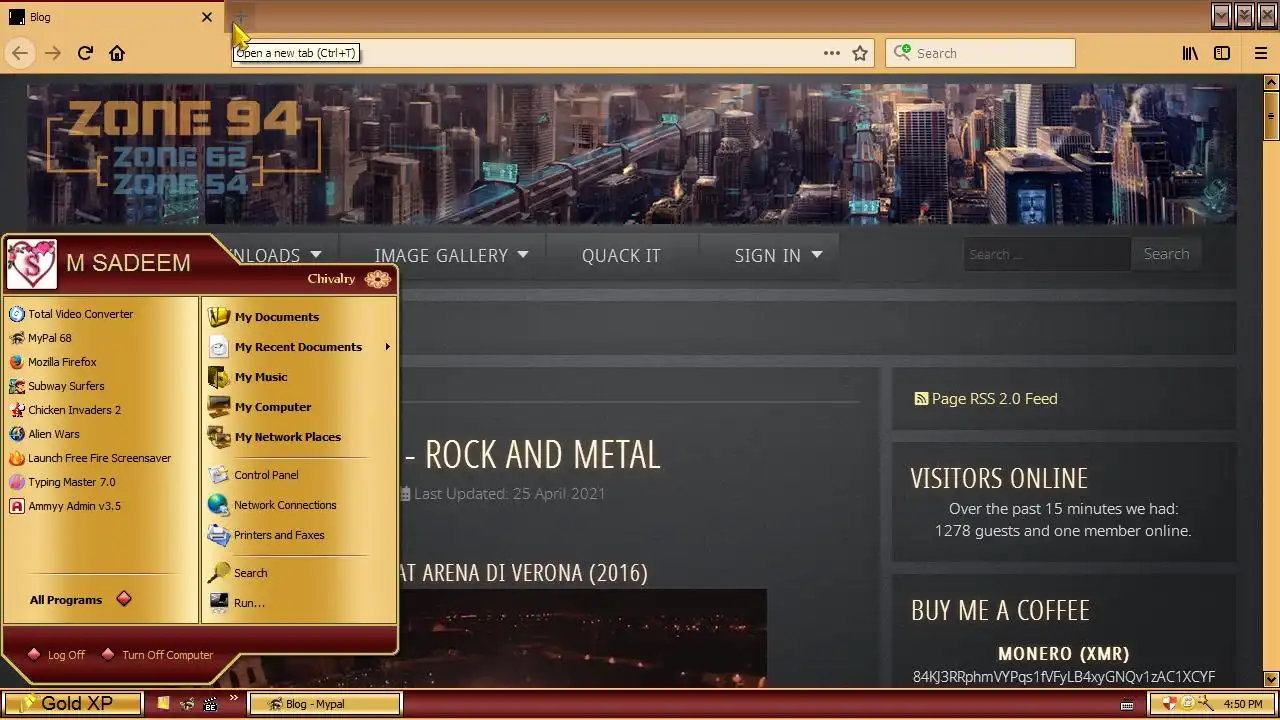Launch MyPal 68 from Start menu
Image resolution: width=1280 pixels, height=720 pixels.
pos(40,338)
